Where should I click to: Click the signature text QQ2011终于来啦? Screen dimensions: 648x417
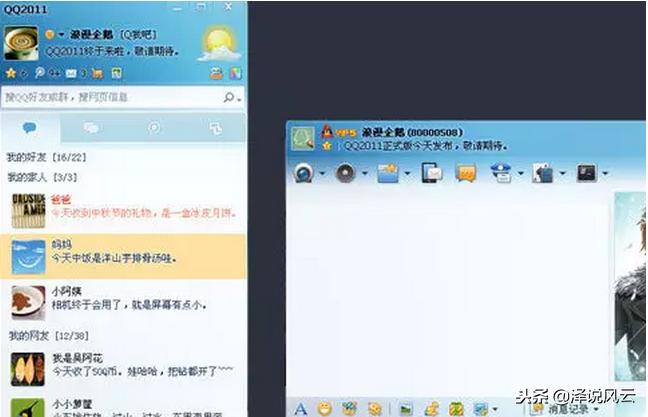(x=112, y=51)
